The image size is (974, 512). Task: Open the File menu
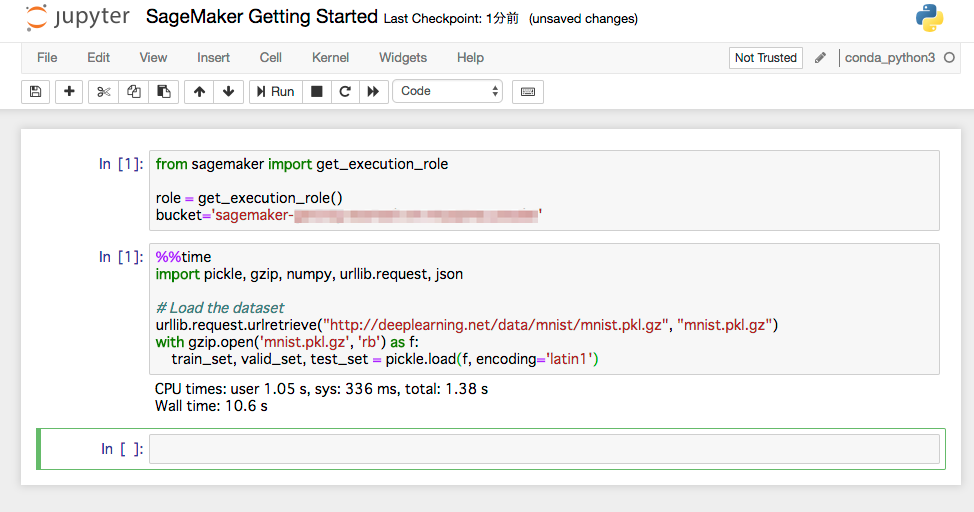(47, 58)
